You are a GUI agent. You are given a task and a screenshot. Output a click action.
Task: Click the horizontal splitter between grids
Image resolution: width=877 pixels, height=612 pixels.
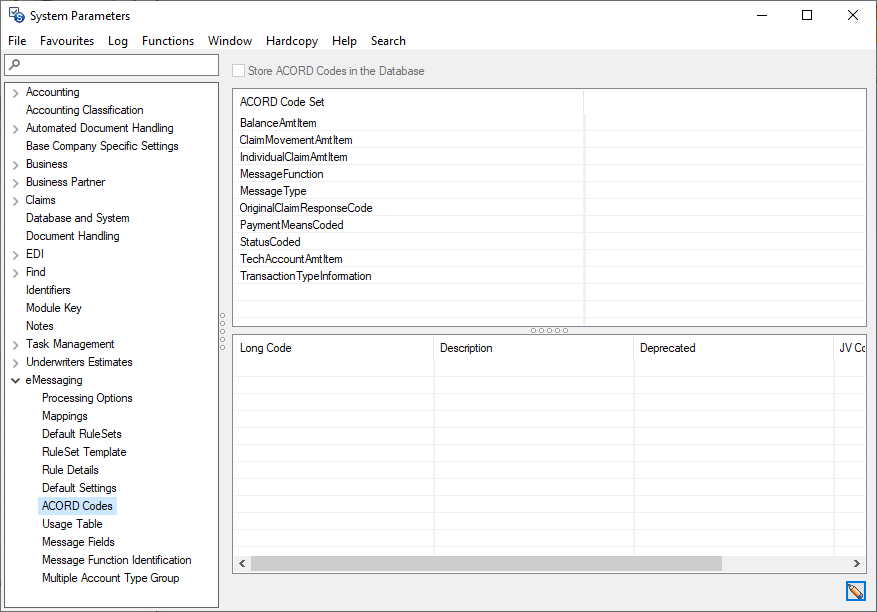click(x=548, y=330)
